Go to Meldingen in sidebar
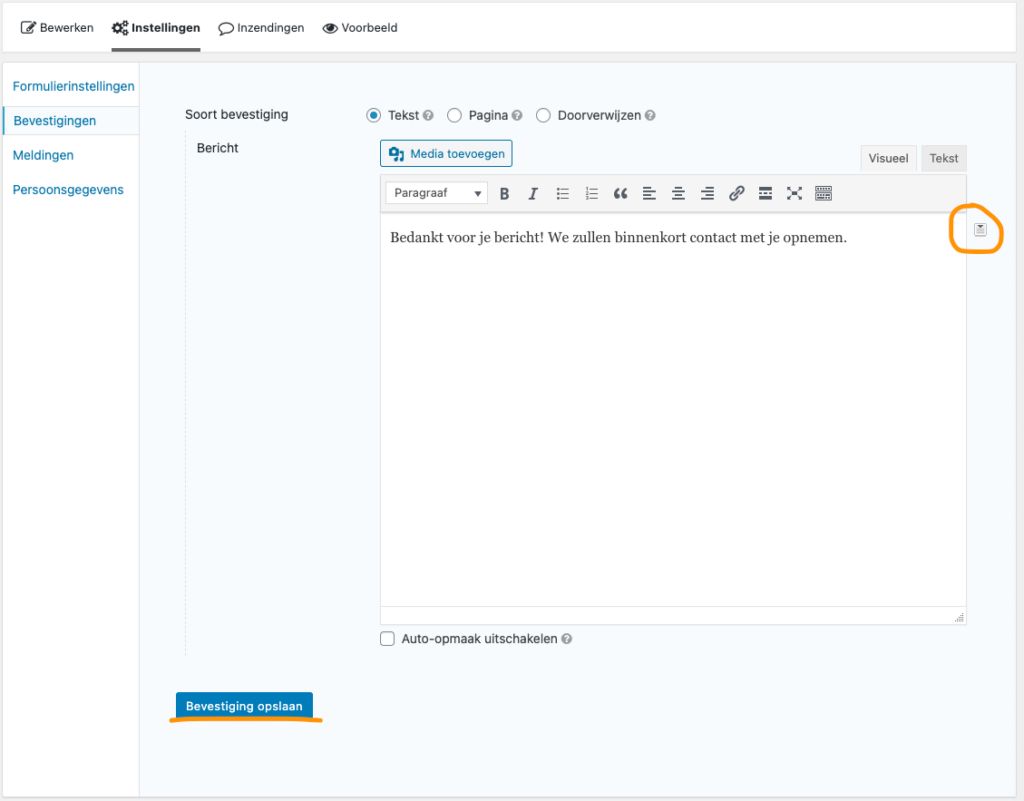 (x=43, y=155)
